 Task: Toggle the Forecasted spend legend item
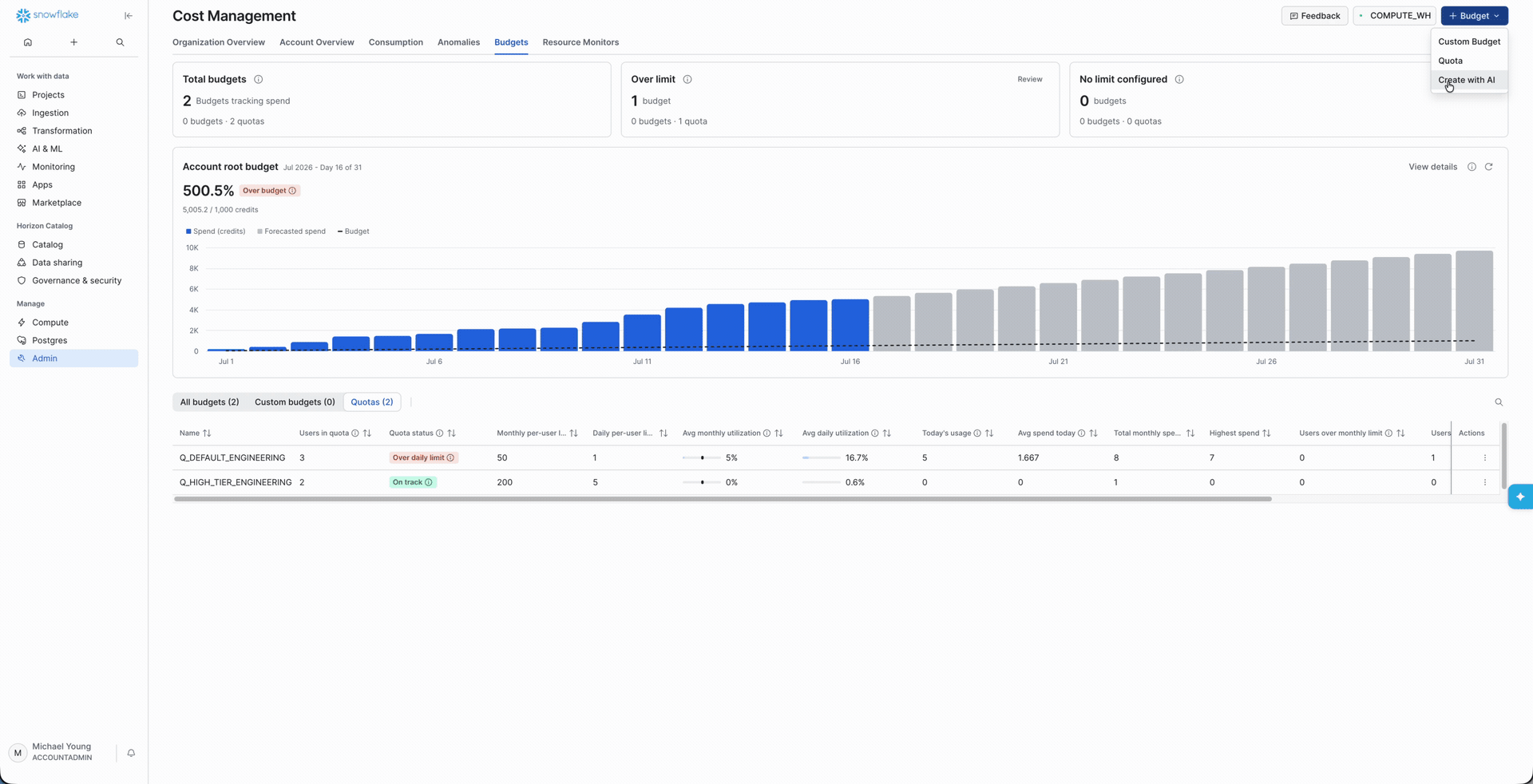[x=291, y=232]
